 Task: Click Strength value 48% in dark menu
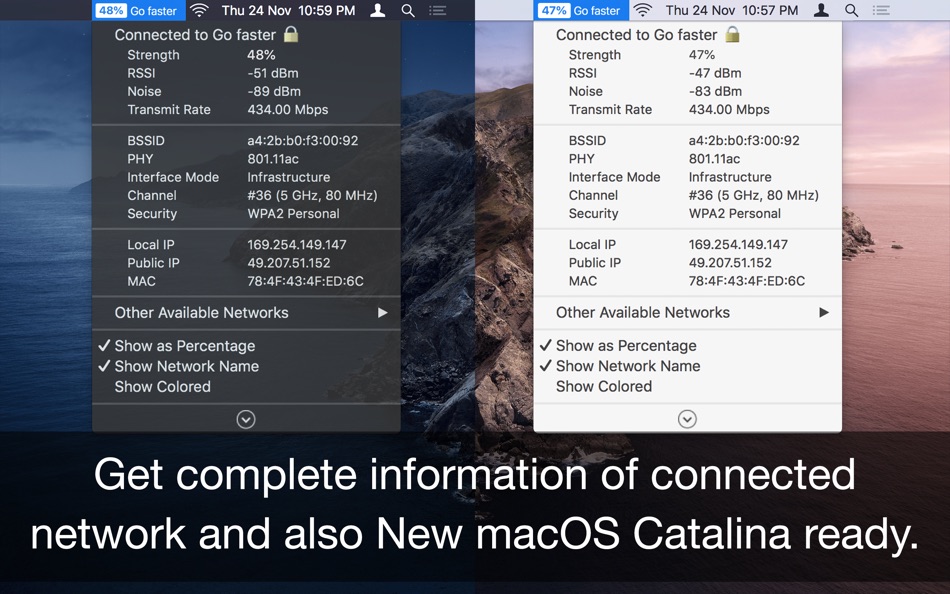261,55
